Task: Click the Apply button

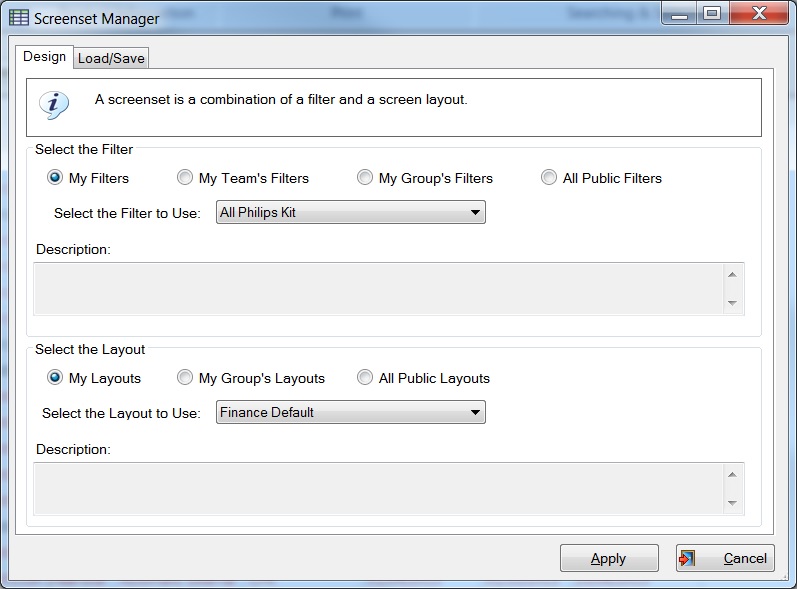Action: (609, 559)
